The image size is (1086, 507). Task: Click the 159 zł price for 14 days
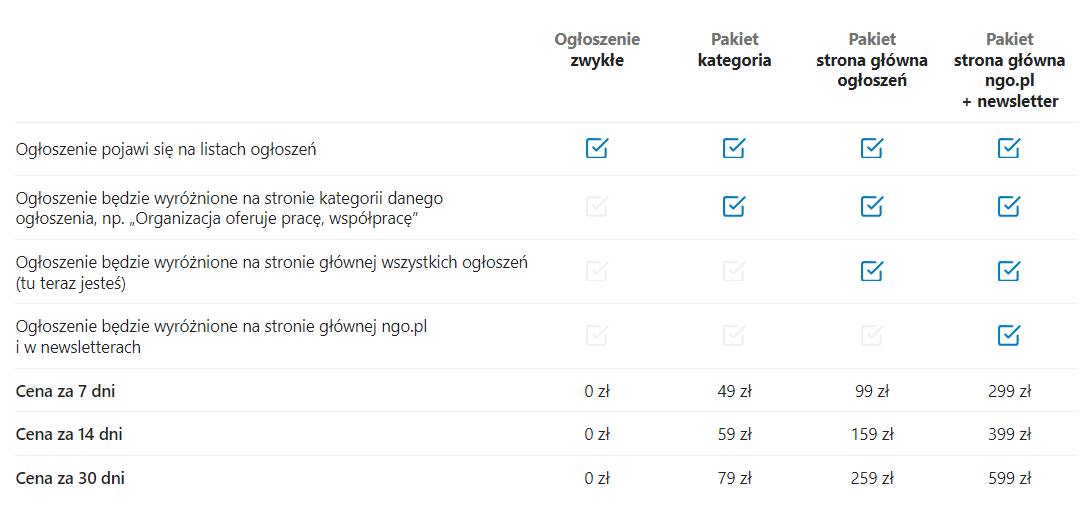pyautogui.click(x=872, y=435)
